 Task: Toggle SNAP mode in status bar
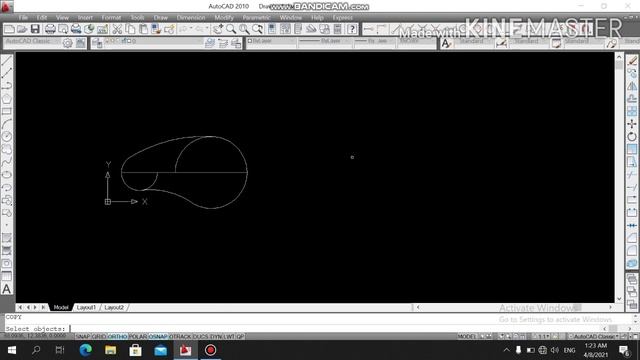(83, 337)
